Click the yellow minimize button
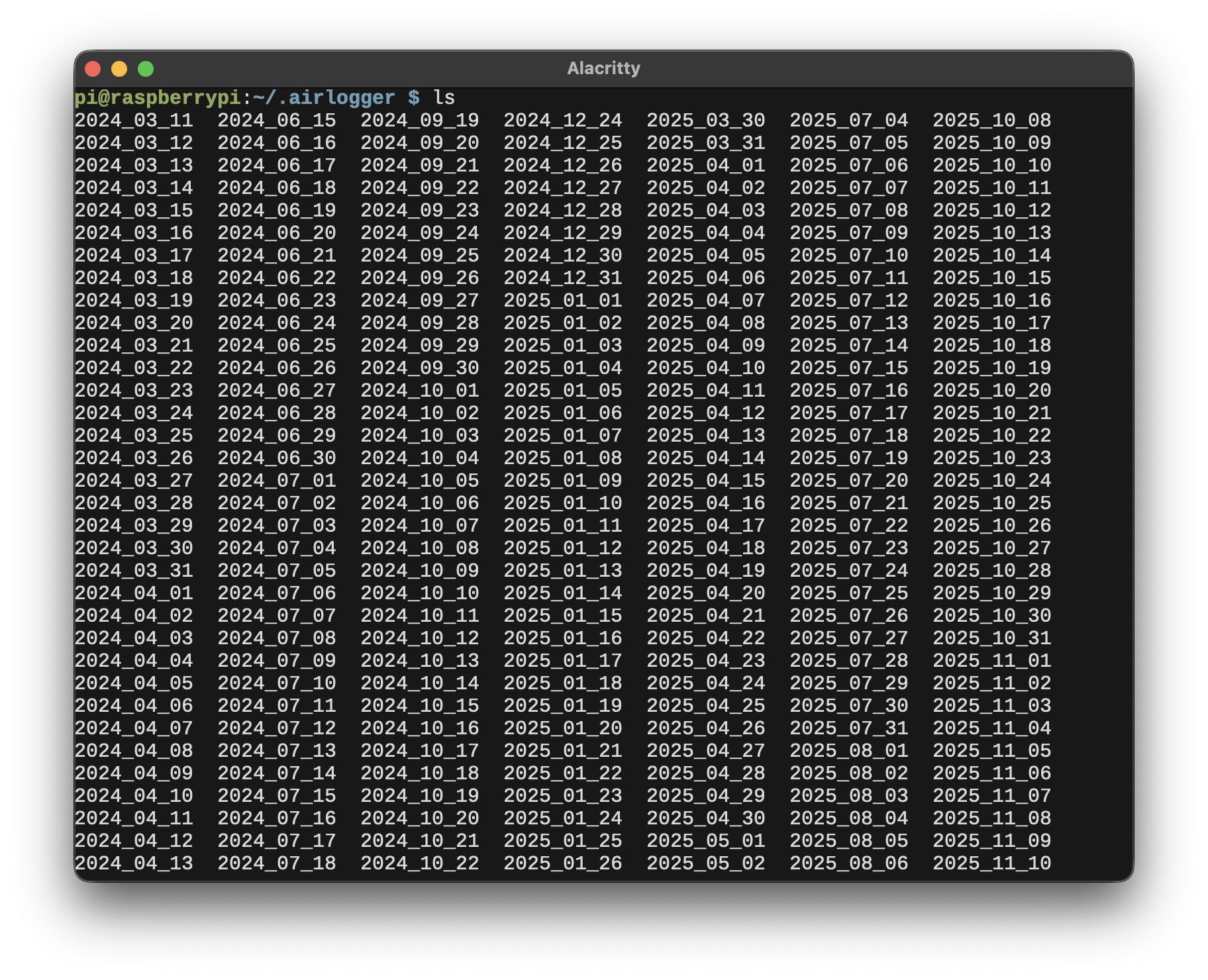Viewport: 1208px width, 980px height. 119,68
